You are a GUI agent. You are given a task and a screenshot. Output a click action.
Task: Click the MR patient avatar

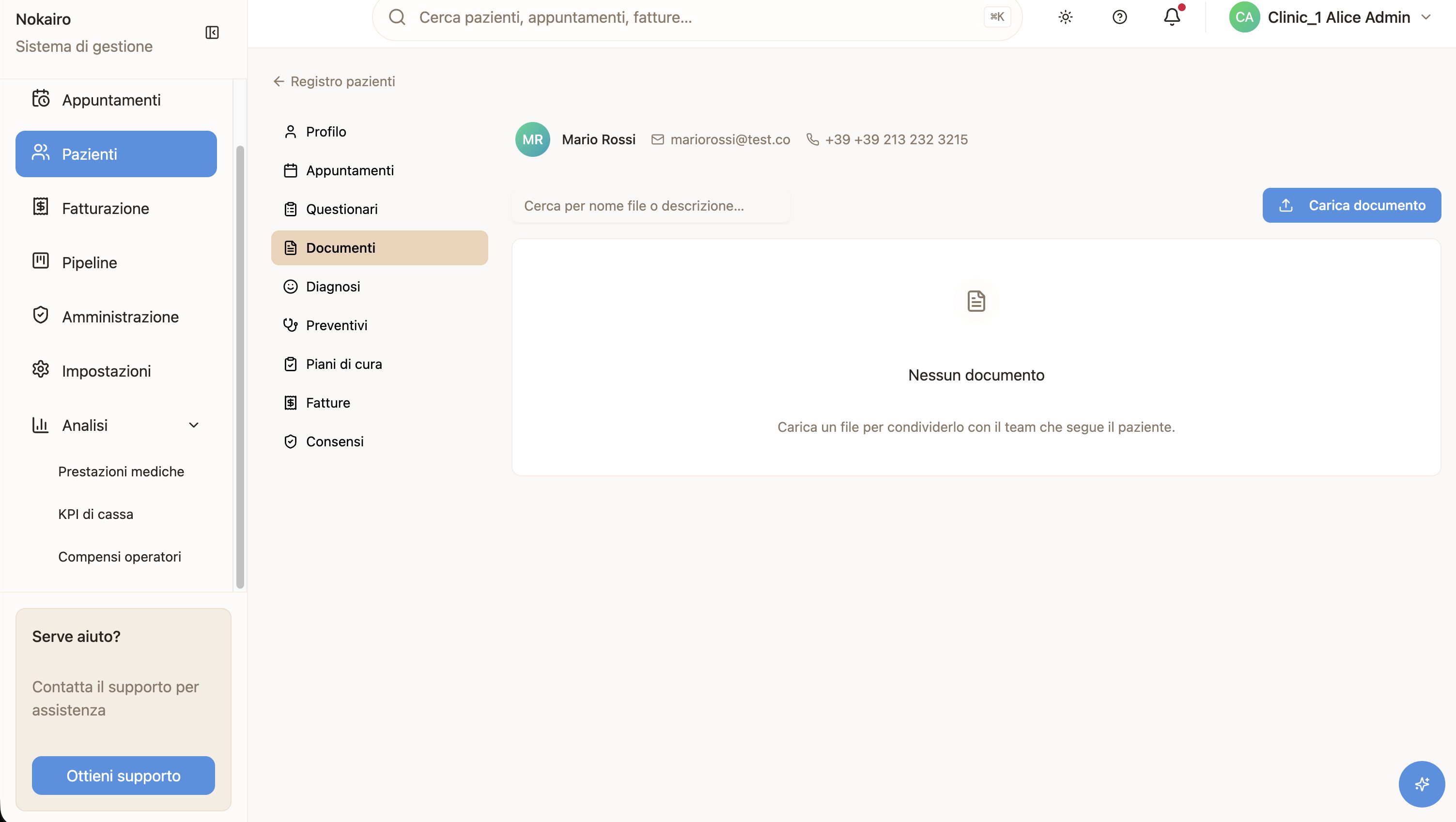[532, 139]
